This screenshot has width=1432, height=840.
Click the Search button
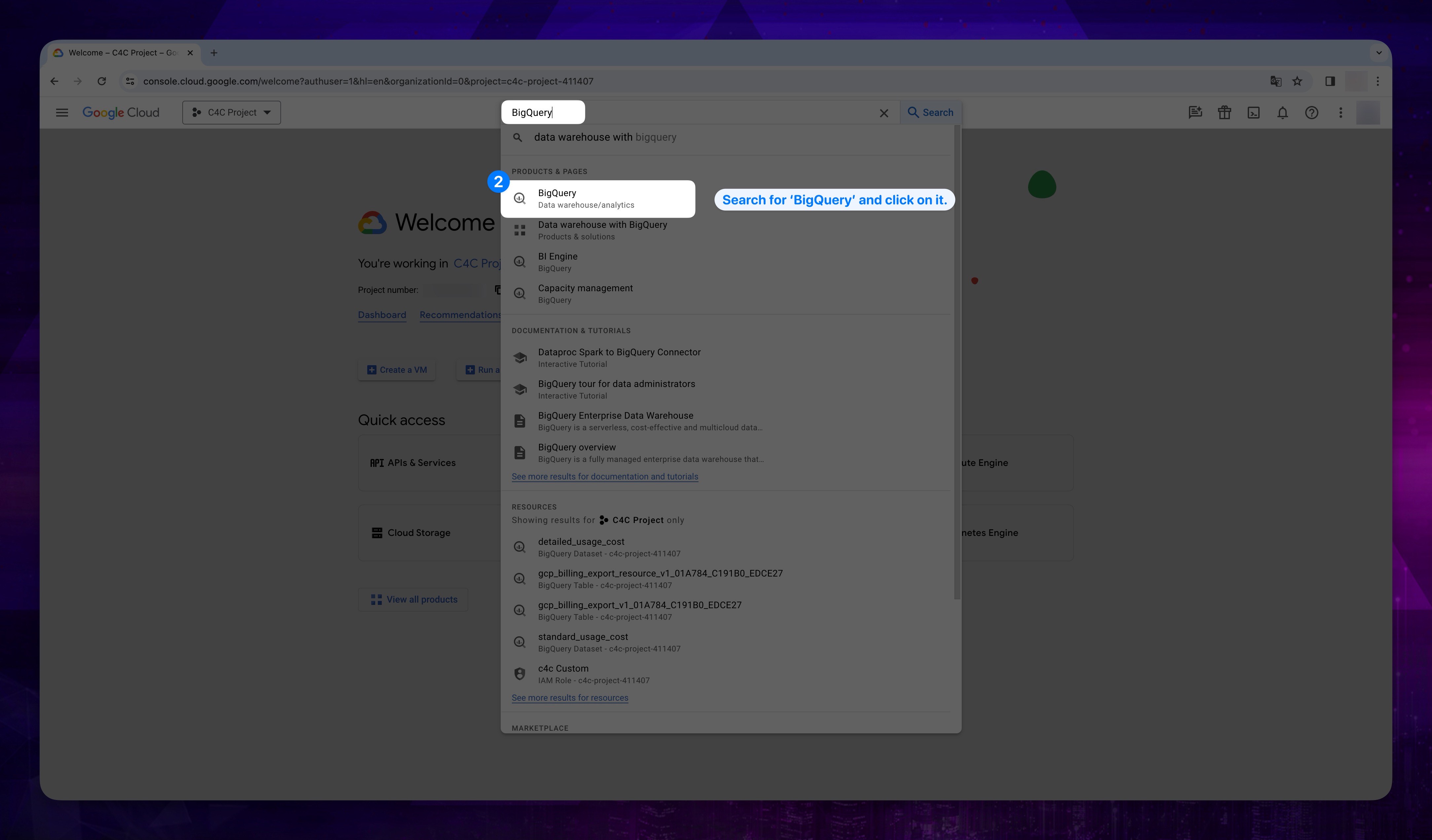[x=930, y=113]
